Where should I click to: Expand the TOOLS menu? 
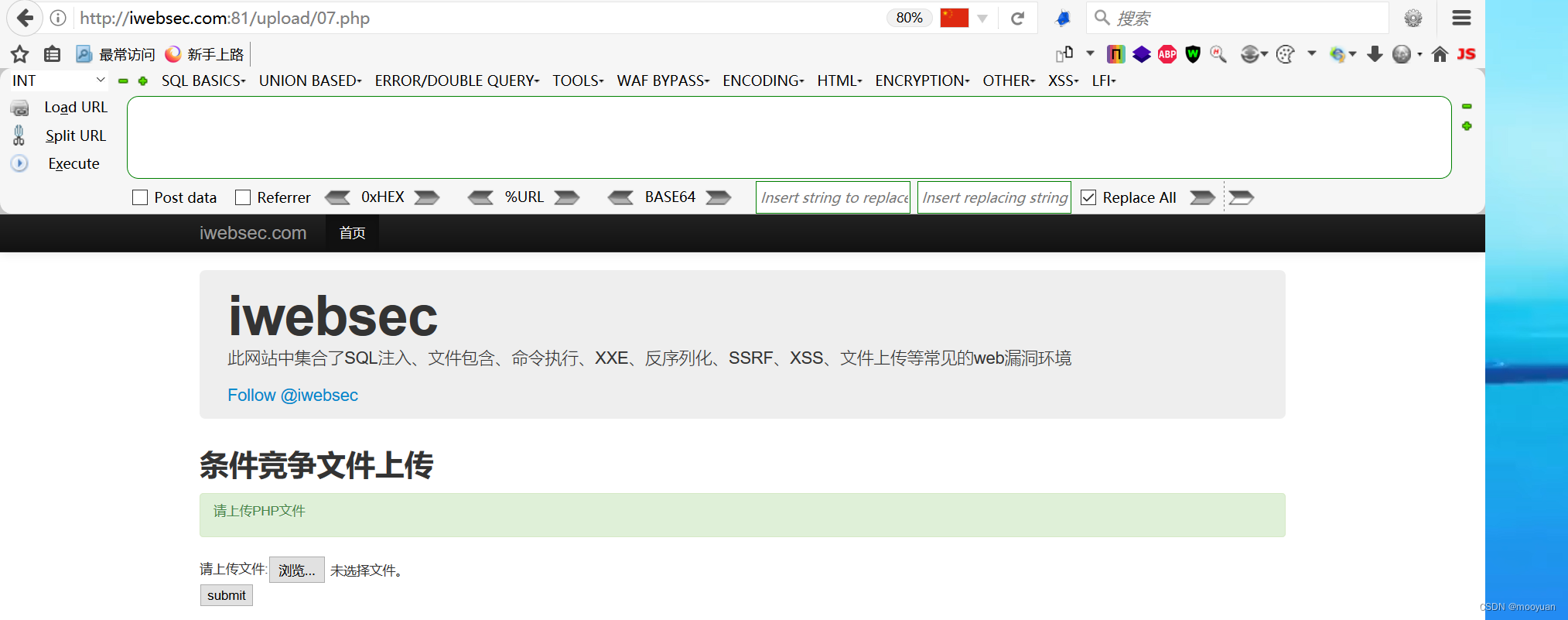tap(578, 80)
